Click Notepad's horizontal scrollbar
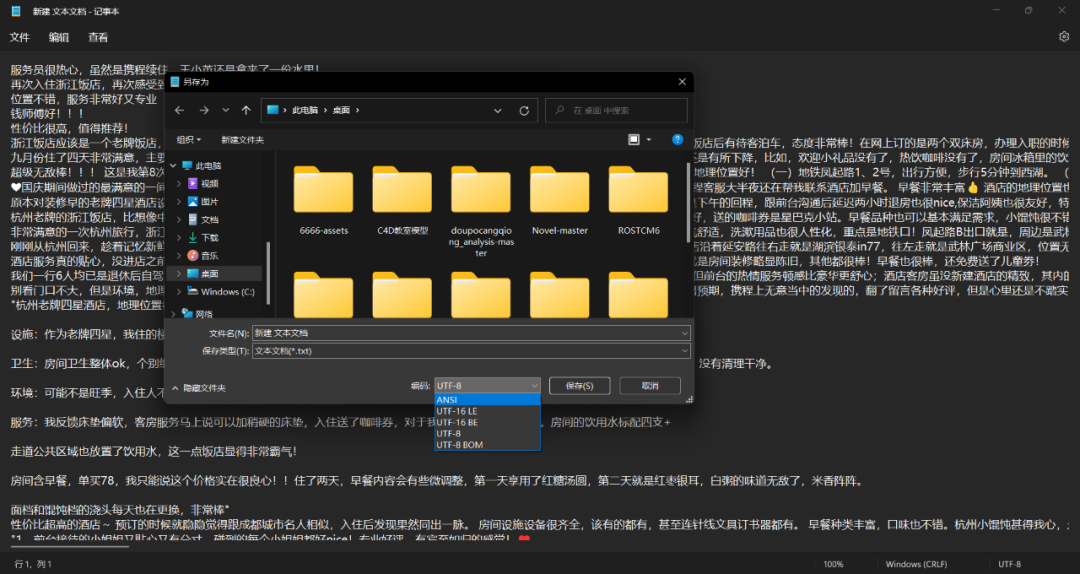The image size is (1080, 574). (70, 546)
